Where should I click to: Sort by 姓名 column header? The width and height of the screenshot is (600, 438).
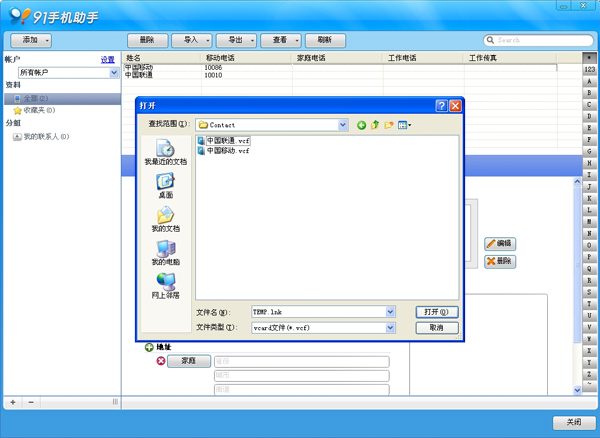point(162,58)
